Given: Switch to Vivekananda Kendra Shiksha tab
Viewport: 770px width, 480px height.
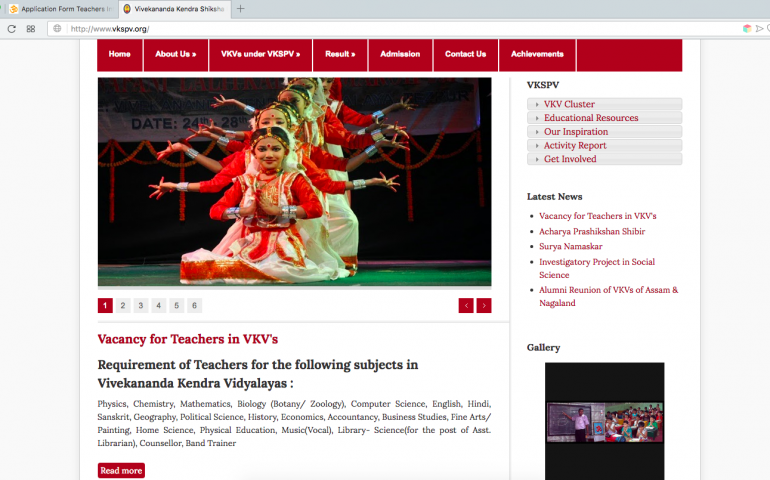Looking at the screenshot, I should pos(174,9).
